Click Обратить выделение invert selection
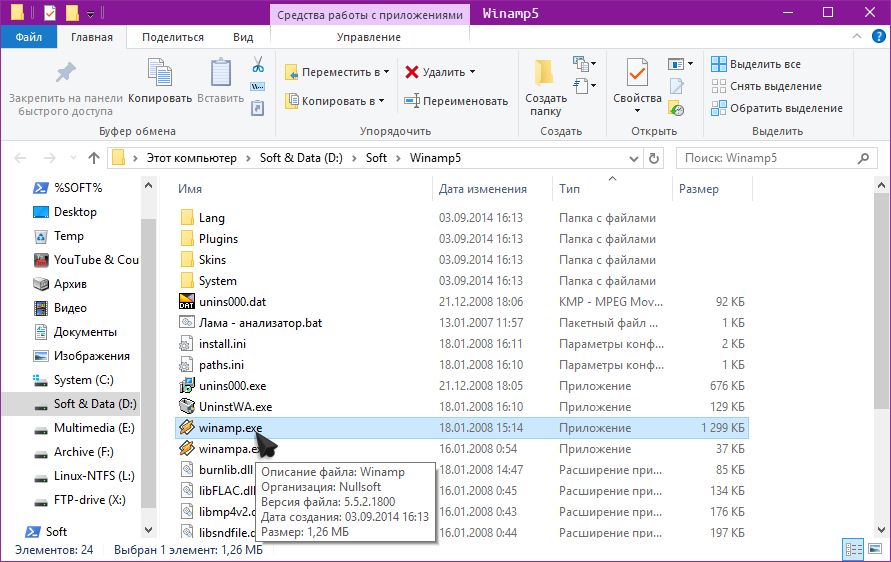 pos(777,108)
